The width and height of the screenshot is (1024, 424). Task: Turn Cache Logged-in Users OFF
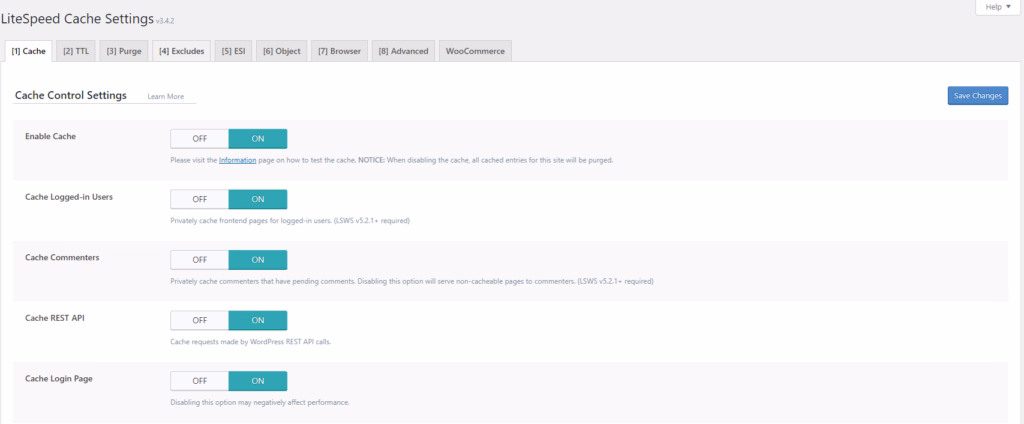point(199,199)
